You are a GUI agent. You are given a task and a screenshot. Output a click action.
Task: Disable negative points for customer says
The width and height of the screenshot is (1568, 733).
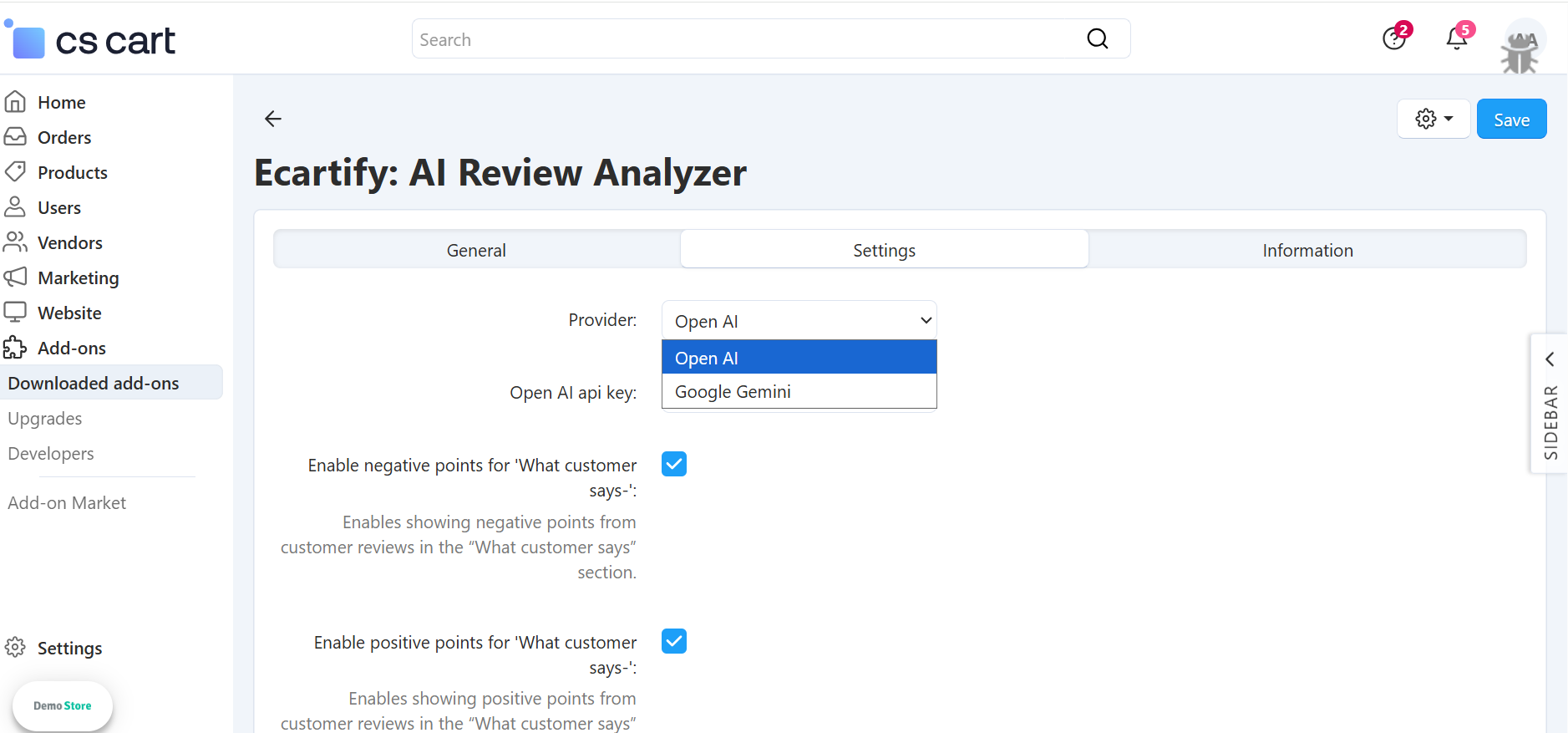point(674,464)
